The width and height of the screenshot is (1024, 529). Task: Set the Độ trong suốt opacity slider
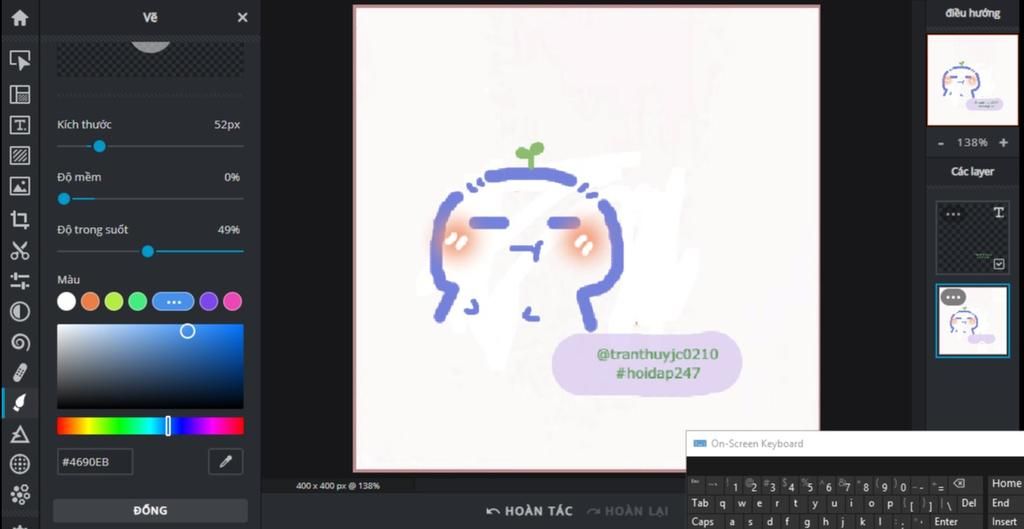point(150,251)
